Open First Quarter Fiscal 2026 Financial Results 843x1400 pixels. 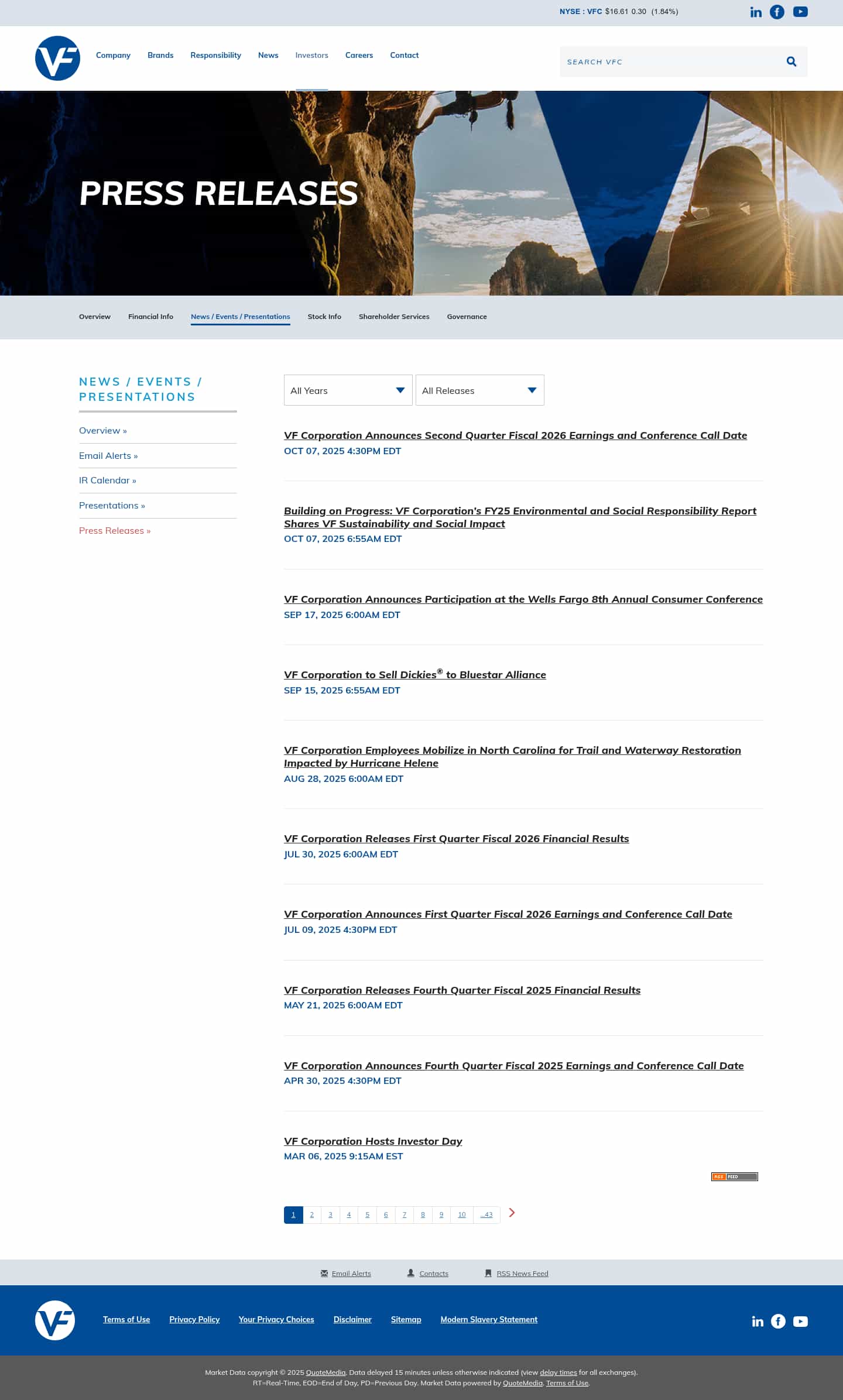(x=457, y=839)
